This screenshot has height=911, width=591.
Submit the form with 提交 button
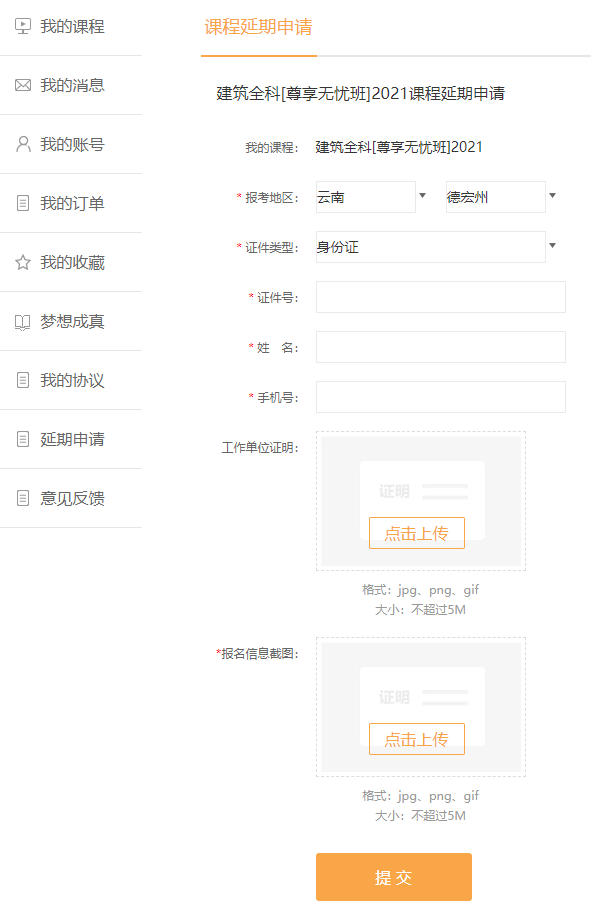click(394, 877)
